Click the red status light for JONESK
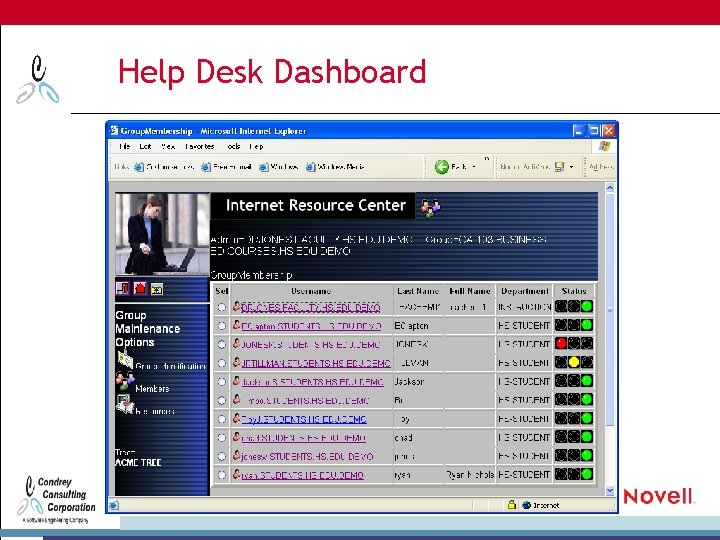 pyautogui.click(x=561, y=343)
